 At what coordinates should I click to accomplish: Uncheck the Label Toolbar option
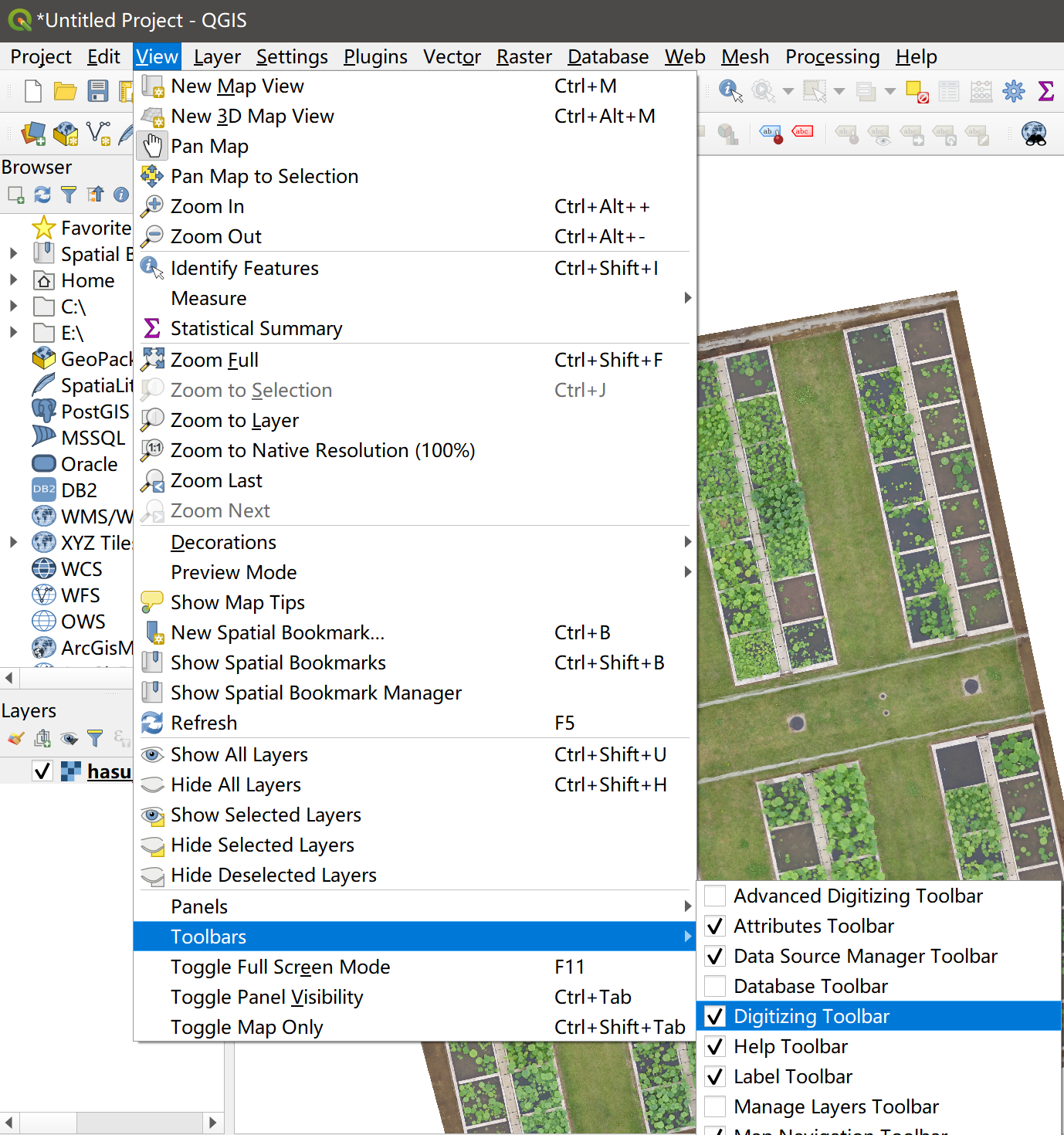715,1076
